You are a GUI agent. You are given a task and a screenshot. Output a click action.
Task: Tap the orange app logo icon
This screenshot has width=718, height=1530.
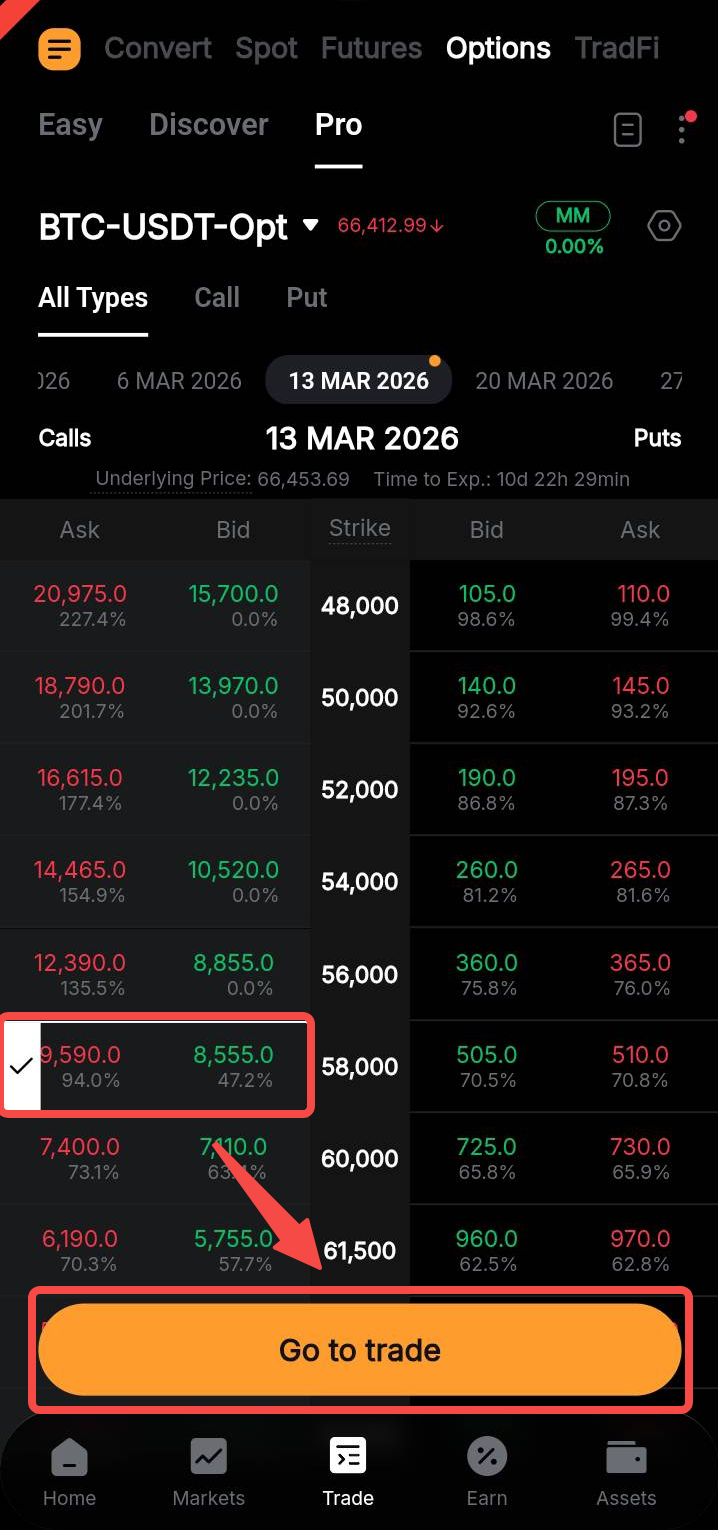[59, 48]
